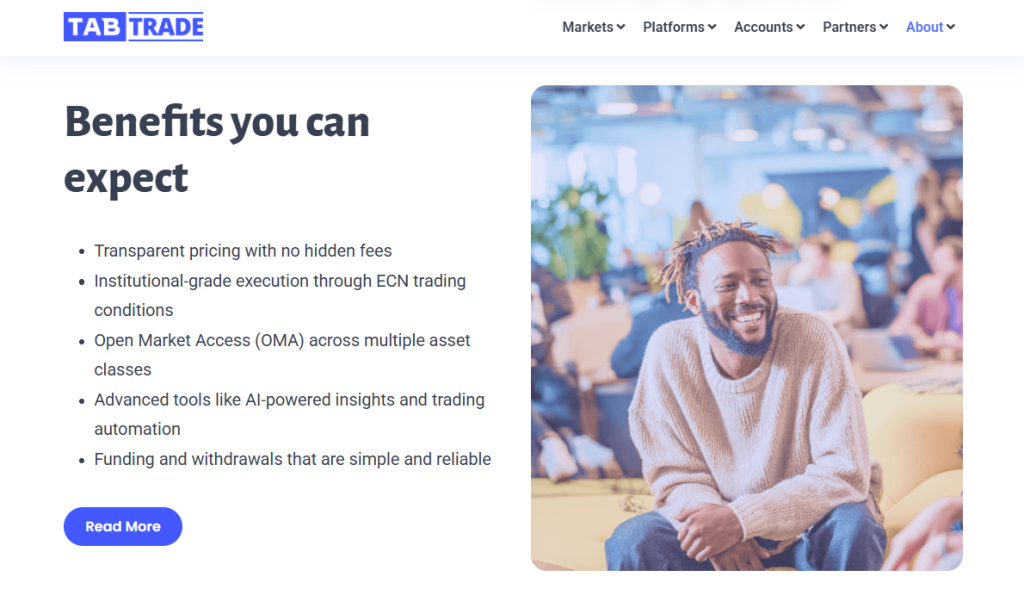Expand the chevron beside Markets
The width and height of the screenshot is (1024, 595).
(621, 27)
